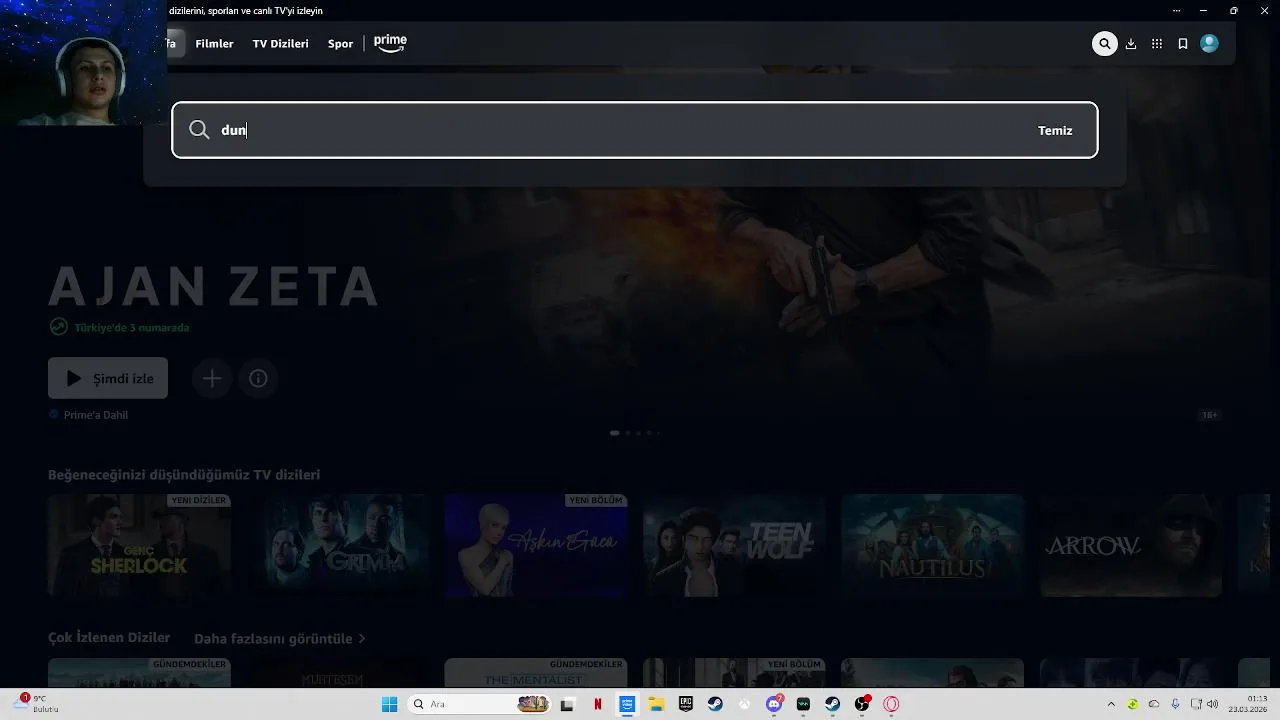This screenshot has height=720, width=1280.
Task: Open the Spor tab
Action: click(x=340, y=44)
